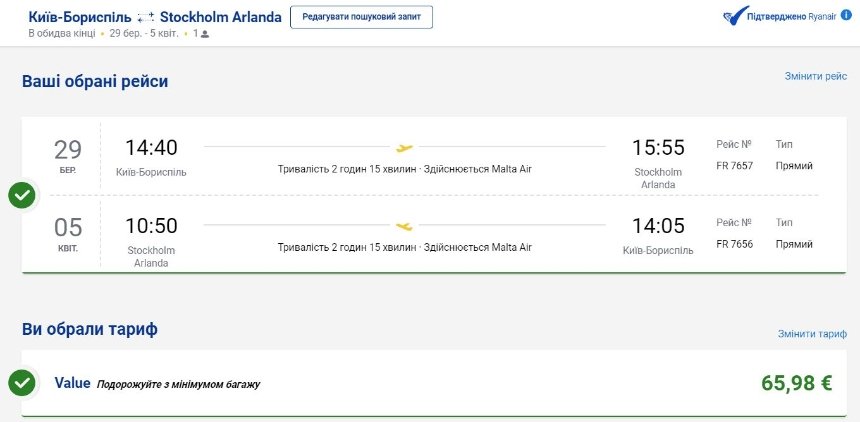Click the return flight plane icon
Image resolution: width=860 pixels, height=422 pixels.
click(404, 226)
